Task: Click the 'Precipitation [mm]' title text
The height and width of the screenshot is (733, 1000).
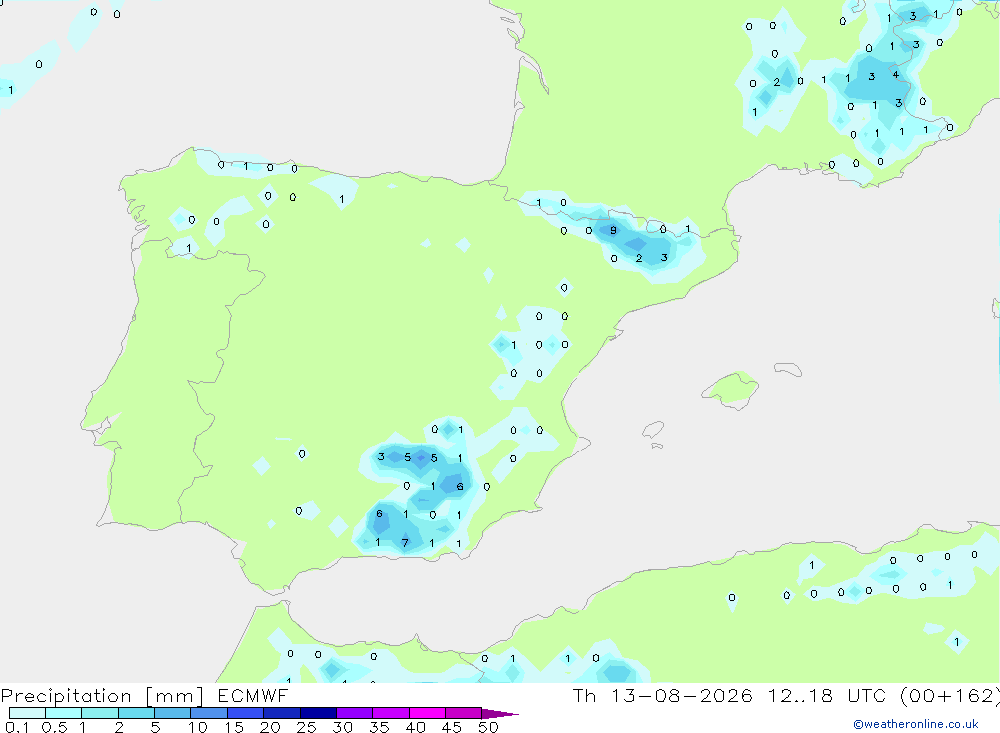Action: [x=102, y=696]
